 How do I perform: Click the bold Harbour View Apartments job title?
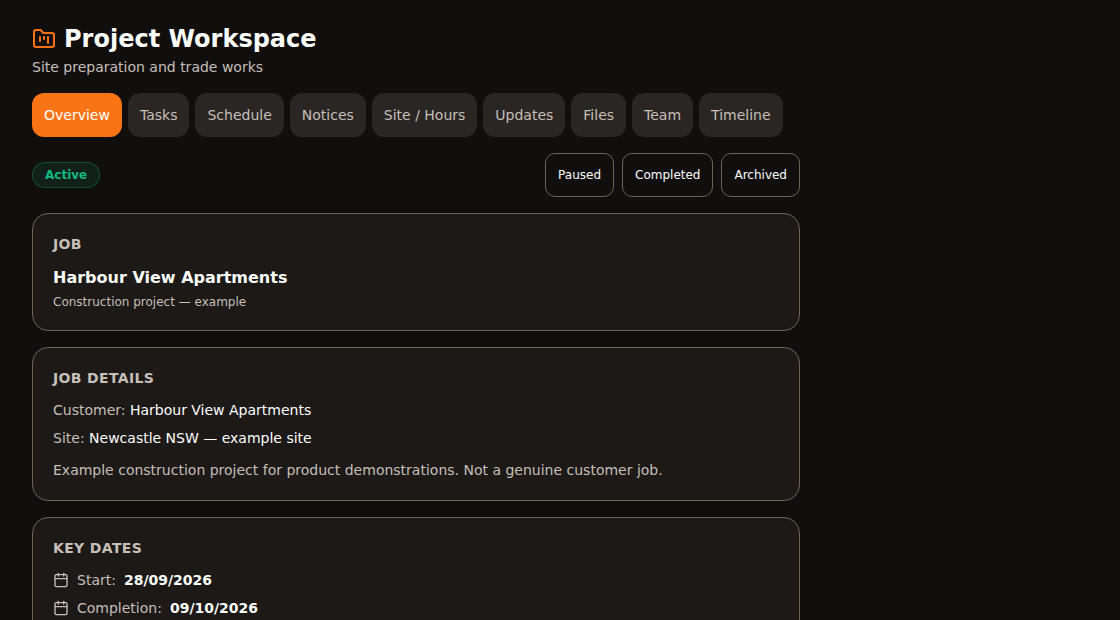pos(170,277)
